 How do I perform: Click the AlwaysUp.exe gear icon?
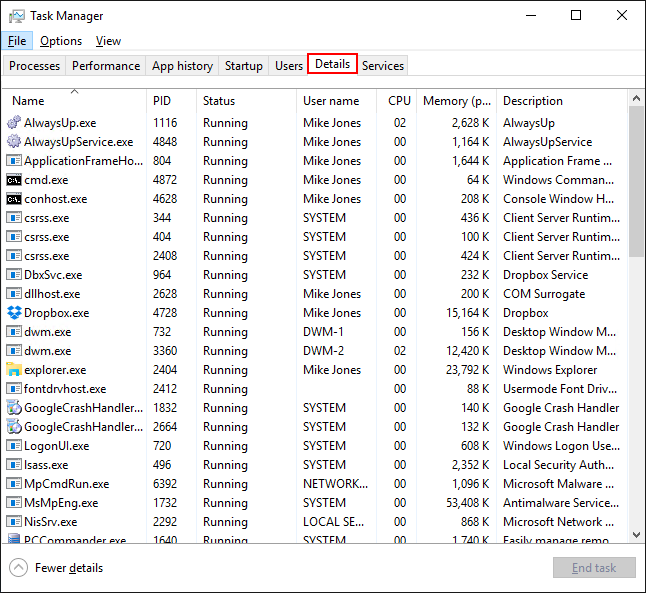14,122
